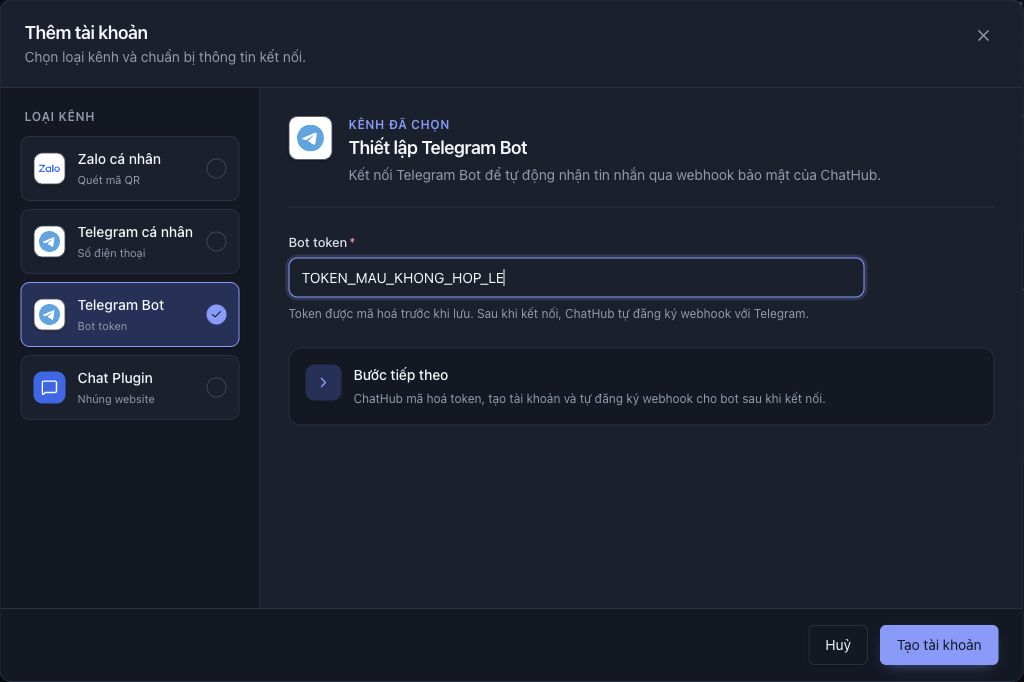Select the Zalo cá nhân radio button
This screenshot has height=682, width=1024.
(x=216, y=169)
